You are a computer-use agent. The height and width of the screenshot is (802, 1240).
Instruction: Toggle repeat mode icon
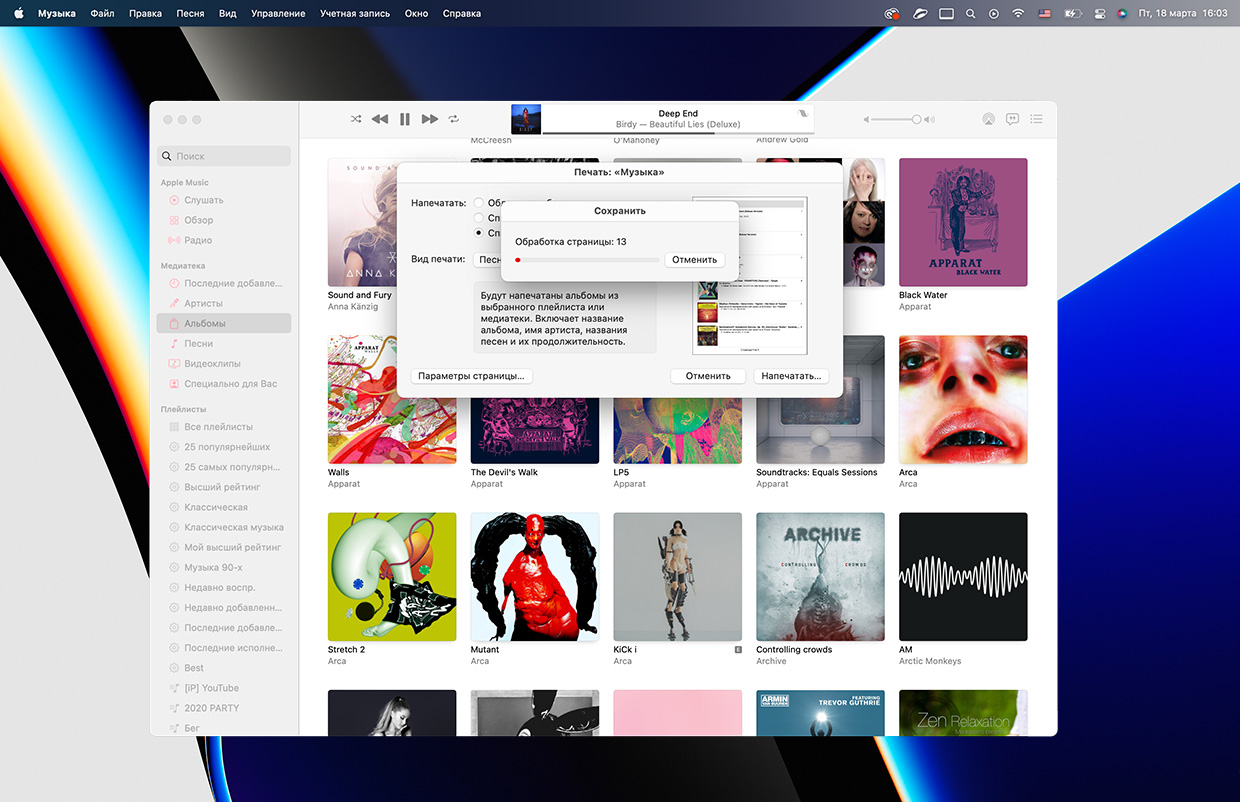point(454,119)
